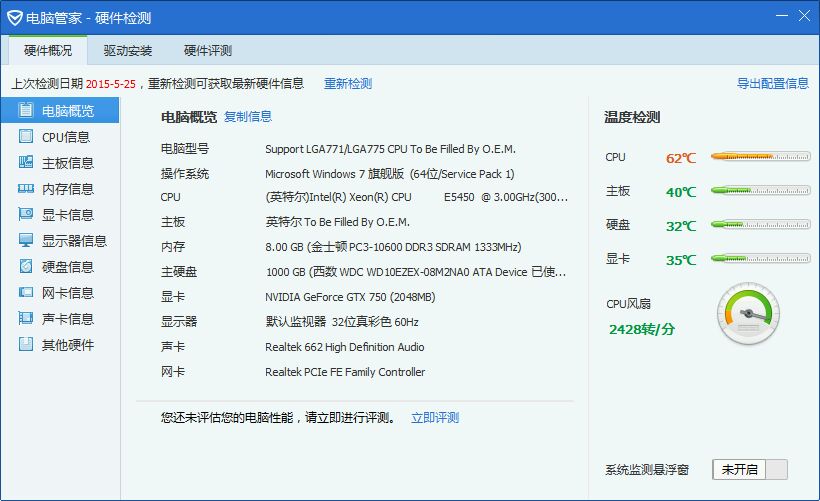
Task: Show 网卡信息 details
Action: [x=60, y=293]
